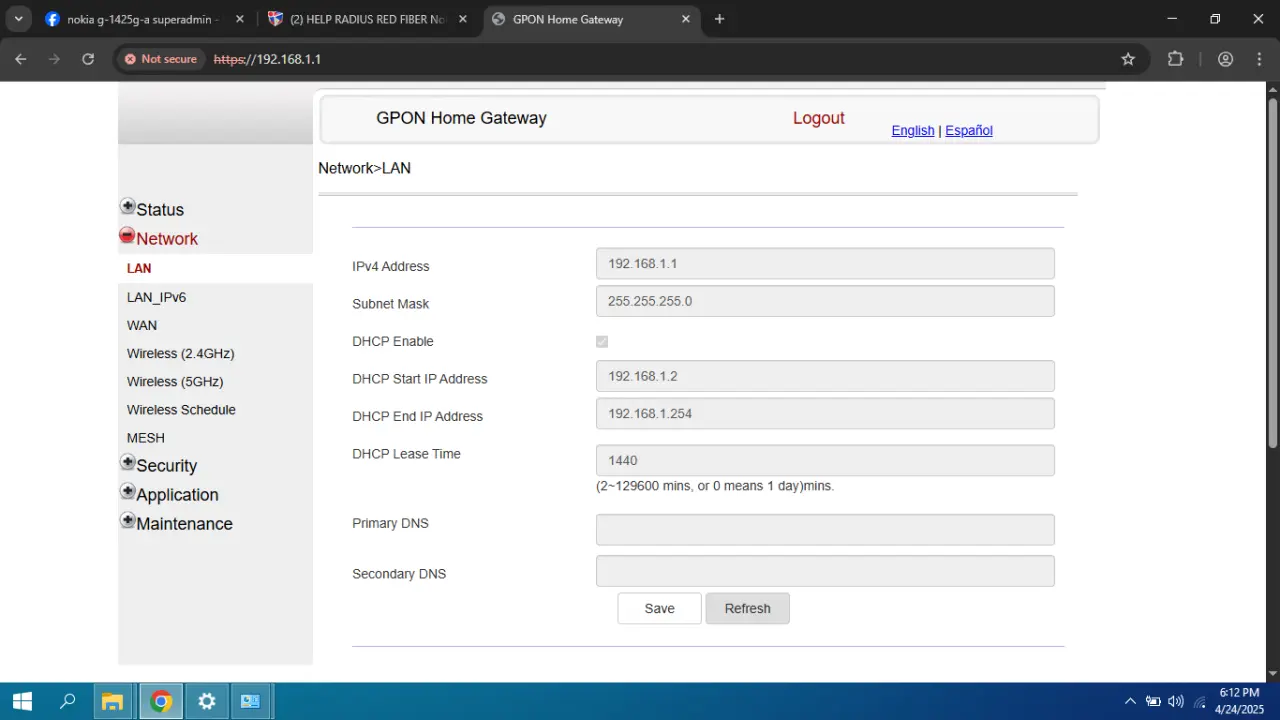Open Windows taskbar search
The image size is (1280, 720).
(67, 701)
